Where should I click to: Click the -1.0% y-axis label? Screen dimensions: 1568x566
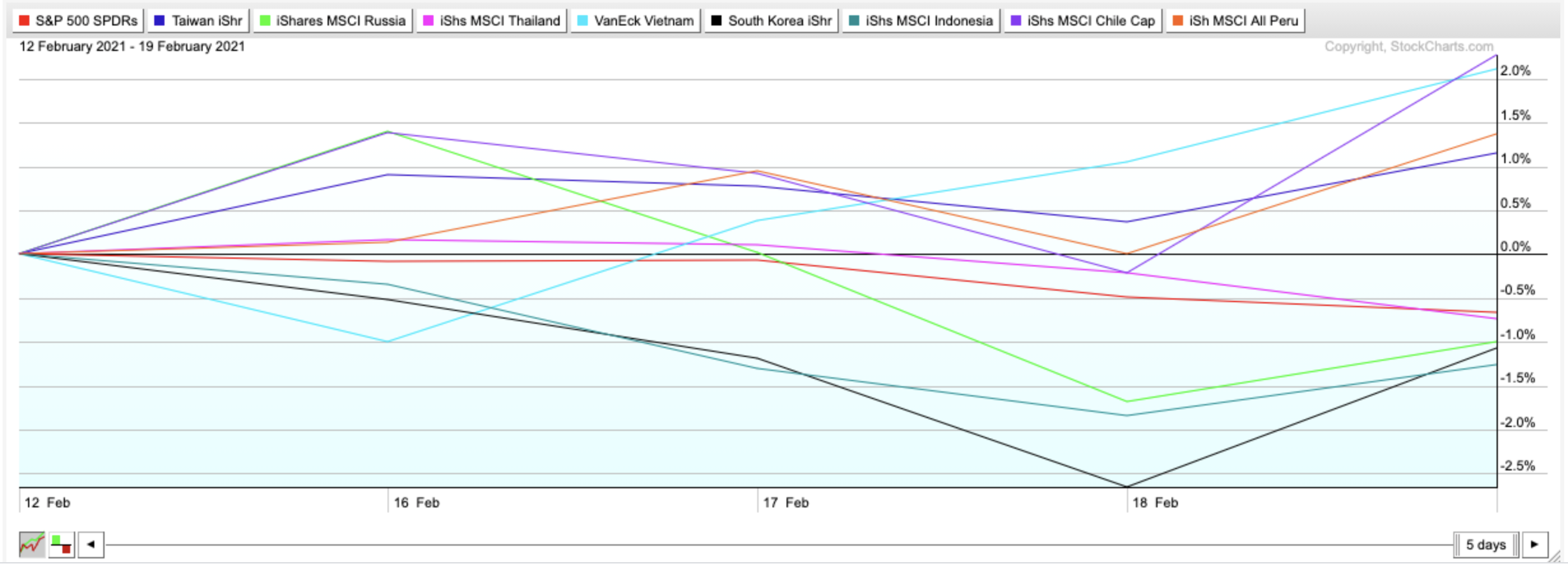click(1518, 335)
